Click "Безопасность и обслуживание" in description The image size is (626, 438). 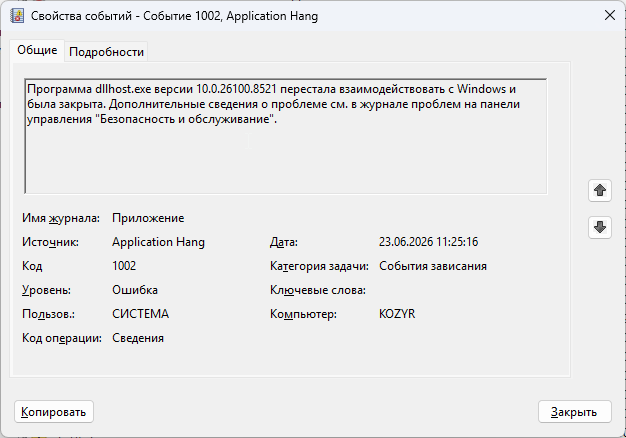click(x=184, y=119)
